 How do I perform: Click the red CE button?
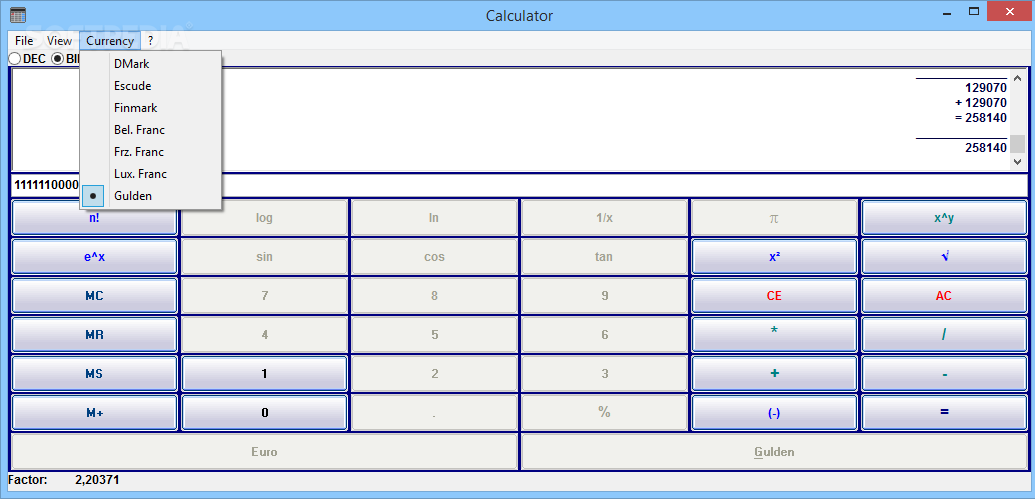coord(774,296)
